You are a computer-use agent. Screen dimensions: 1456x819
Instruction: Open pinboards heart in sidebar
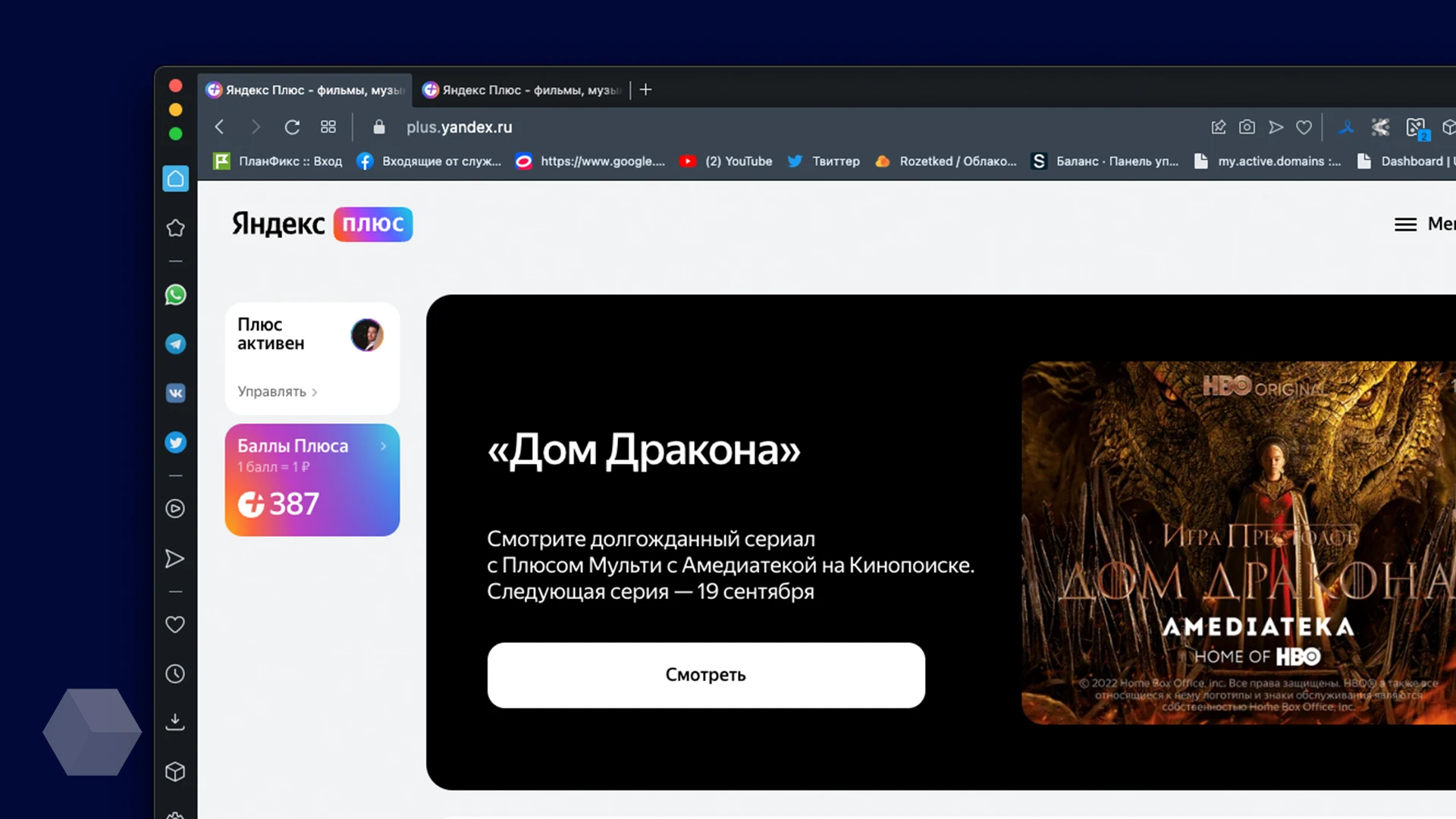click(175, 625)
